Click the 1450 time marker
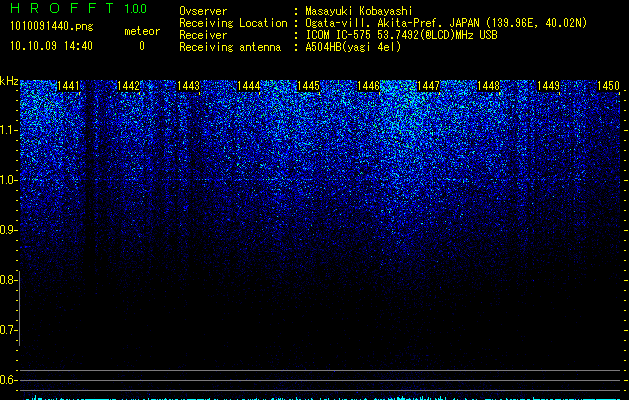 point(609,86)
